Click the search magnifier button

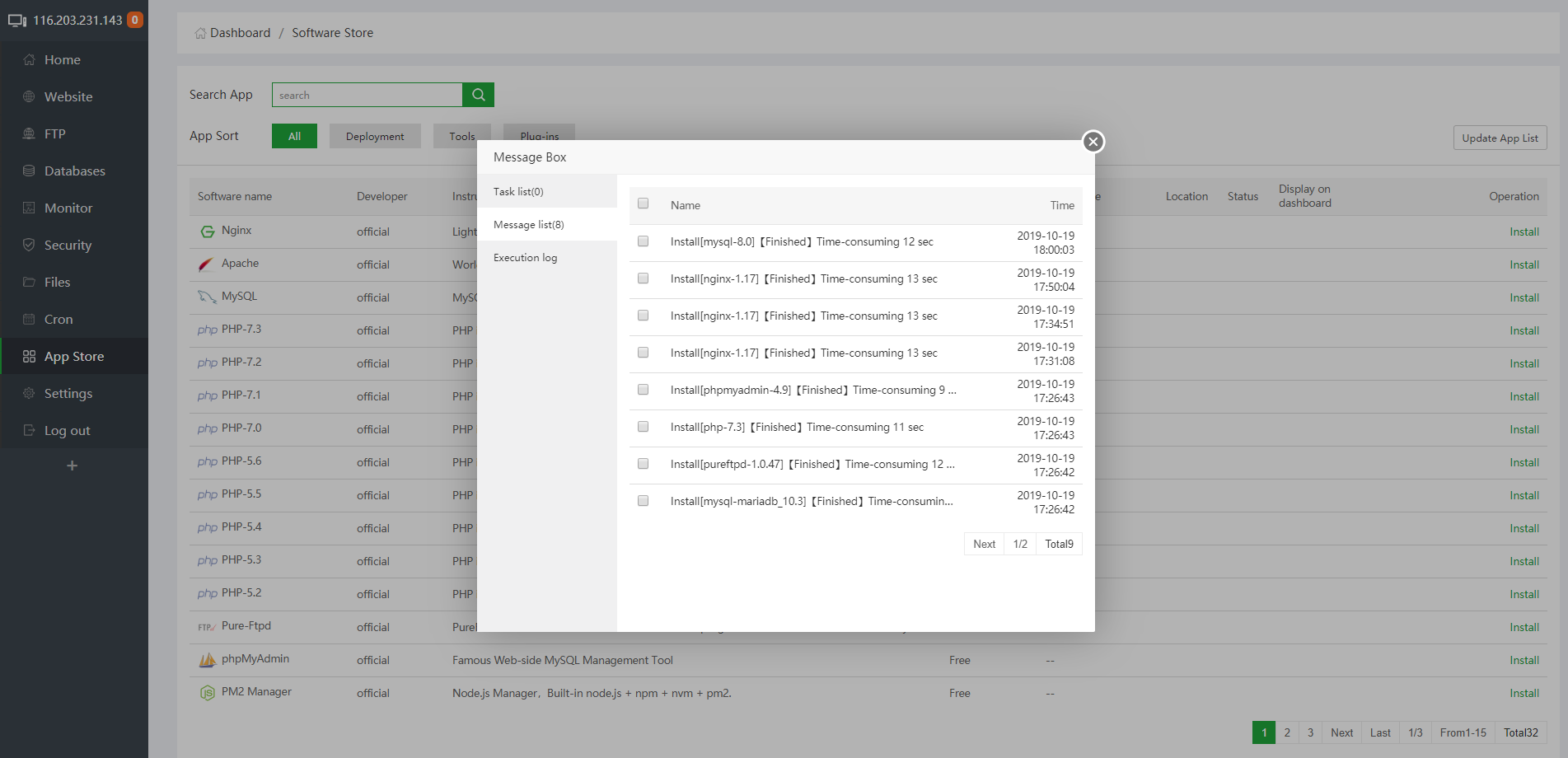(x=478, y=95)
